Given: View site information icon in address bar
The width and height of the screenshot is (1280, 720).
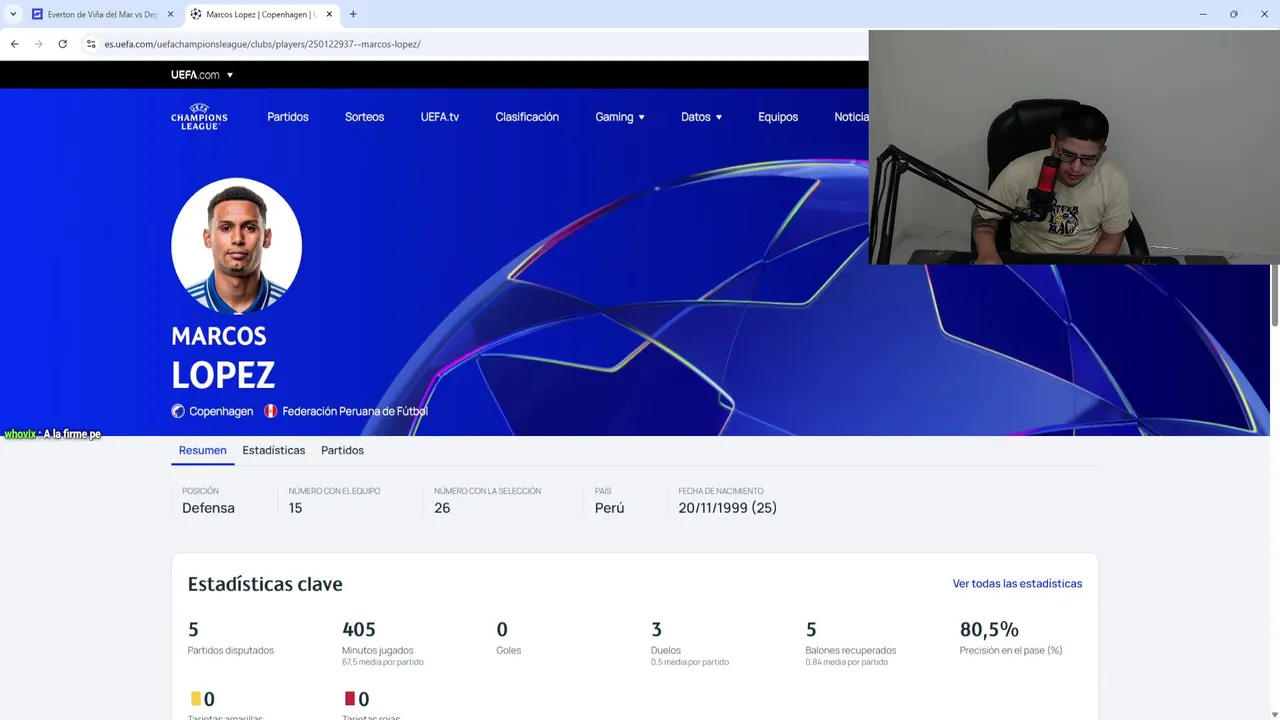Looking at the screenshot, I should (x=91, y=44).
